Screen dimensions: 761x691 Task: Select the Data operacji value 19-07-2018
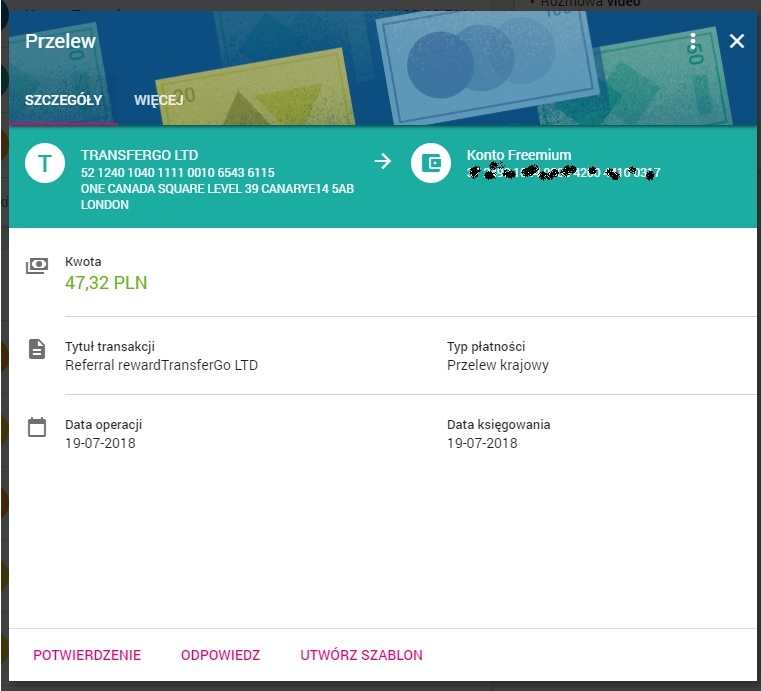(x=100, y=444)
